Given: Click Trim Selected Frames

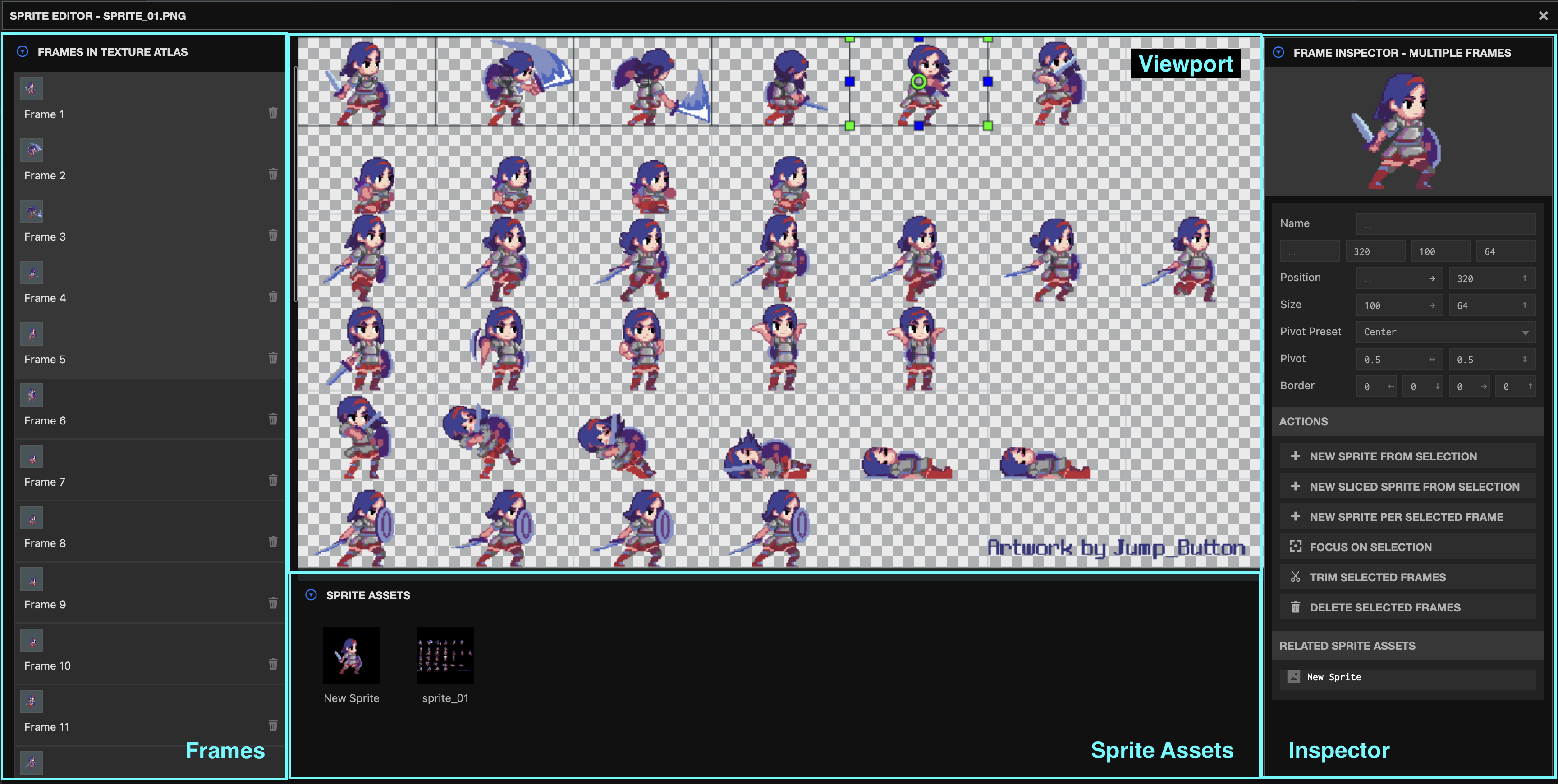Looking at the screenshot, I should pos(1407,577).
